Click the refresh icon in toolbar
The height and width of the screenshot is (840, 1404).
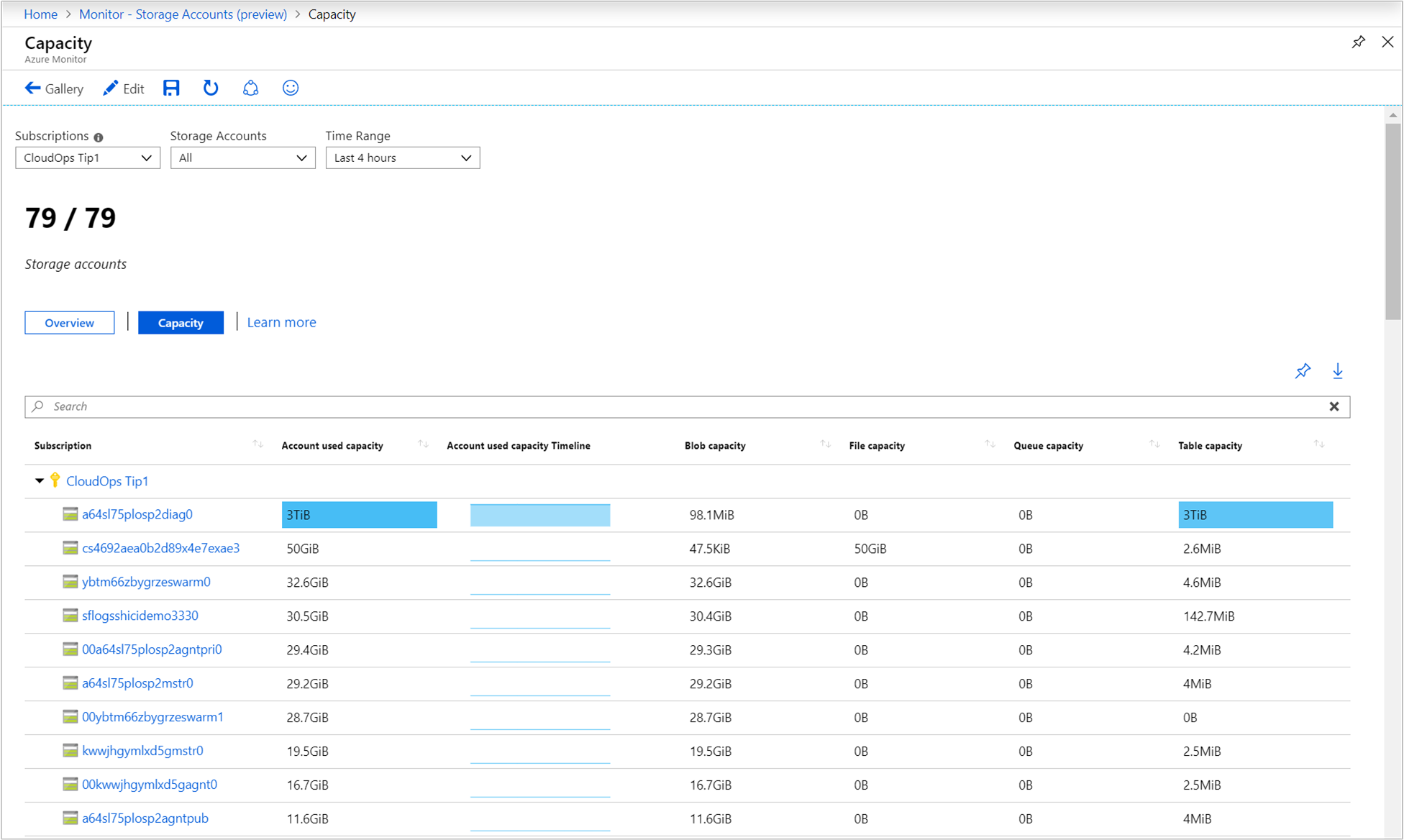[x=210, y=89]
